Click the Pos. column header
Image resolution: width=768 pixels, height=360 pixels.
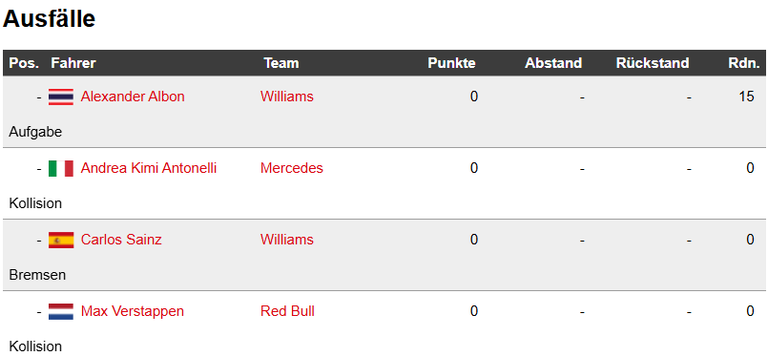(24, 63)
